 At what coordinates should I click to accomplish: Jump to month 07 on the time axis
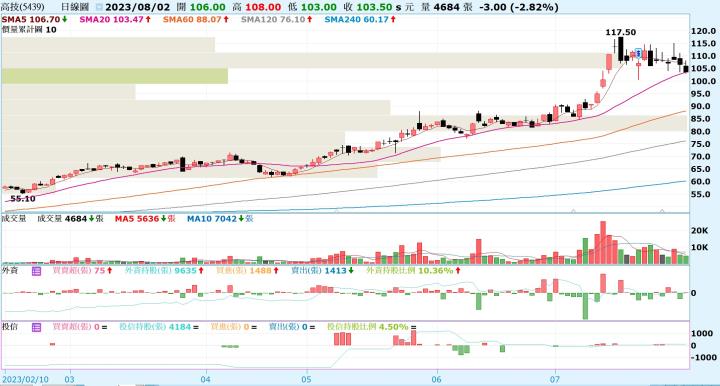click(555, 379)
